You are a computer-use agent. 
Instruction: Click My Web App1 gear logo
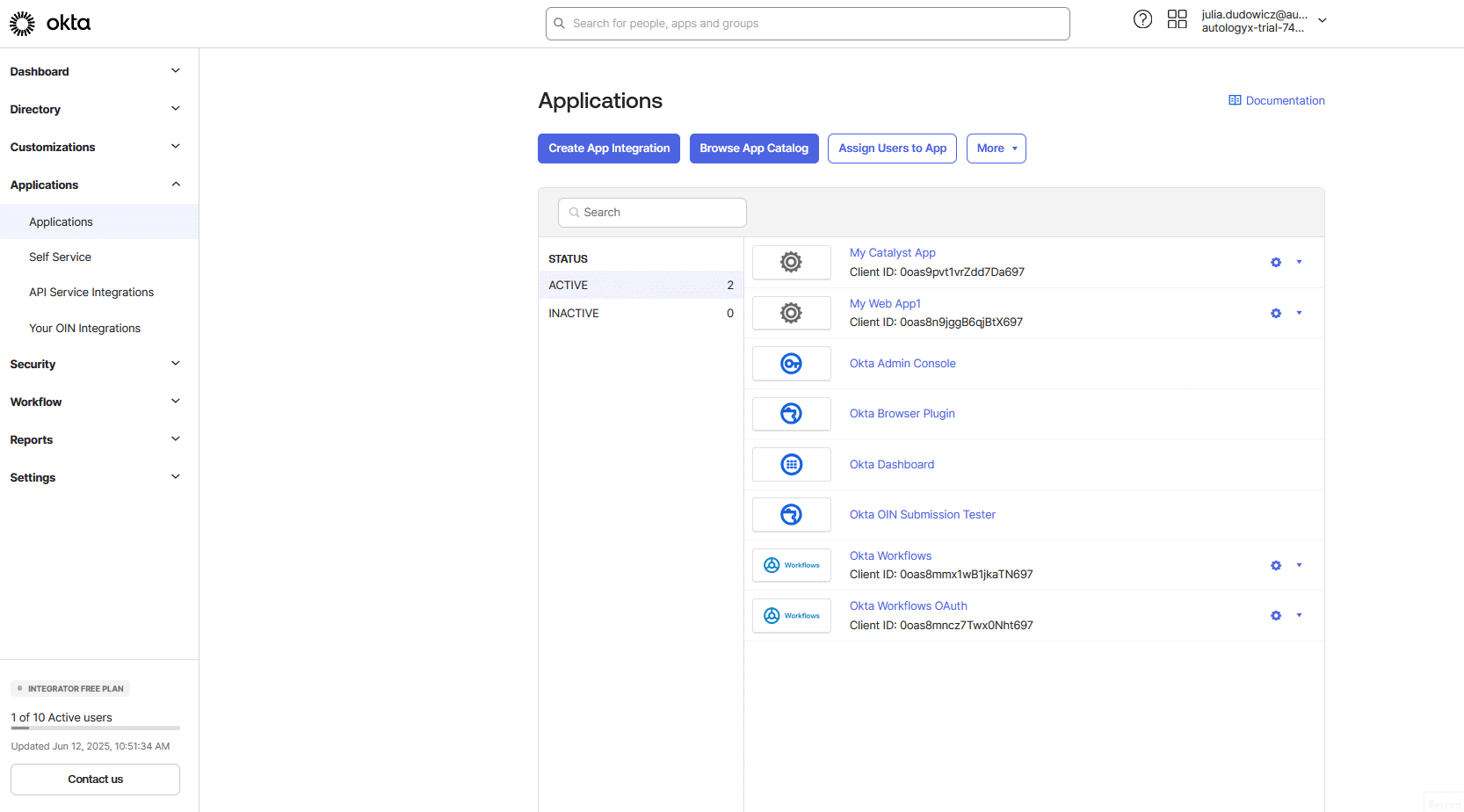(x=792, y=313)
